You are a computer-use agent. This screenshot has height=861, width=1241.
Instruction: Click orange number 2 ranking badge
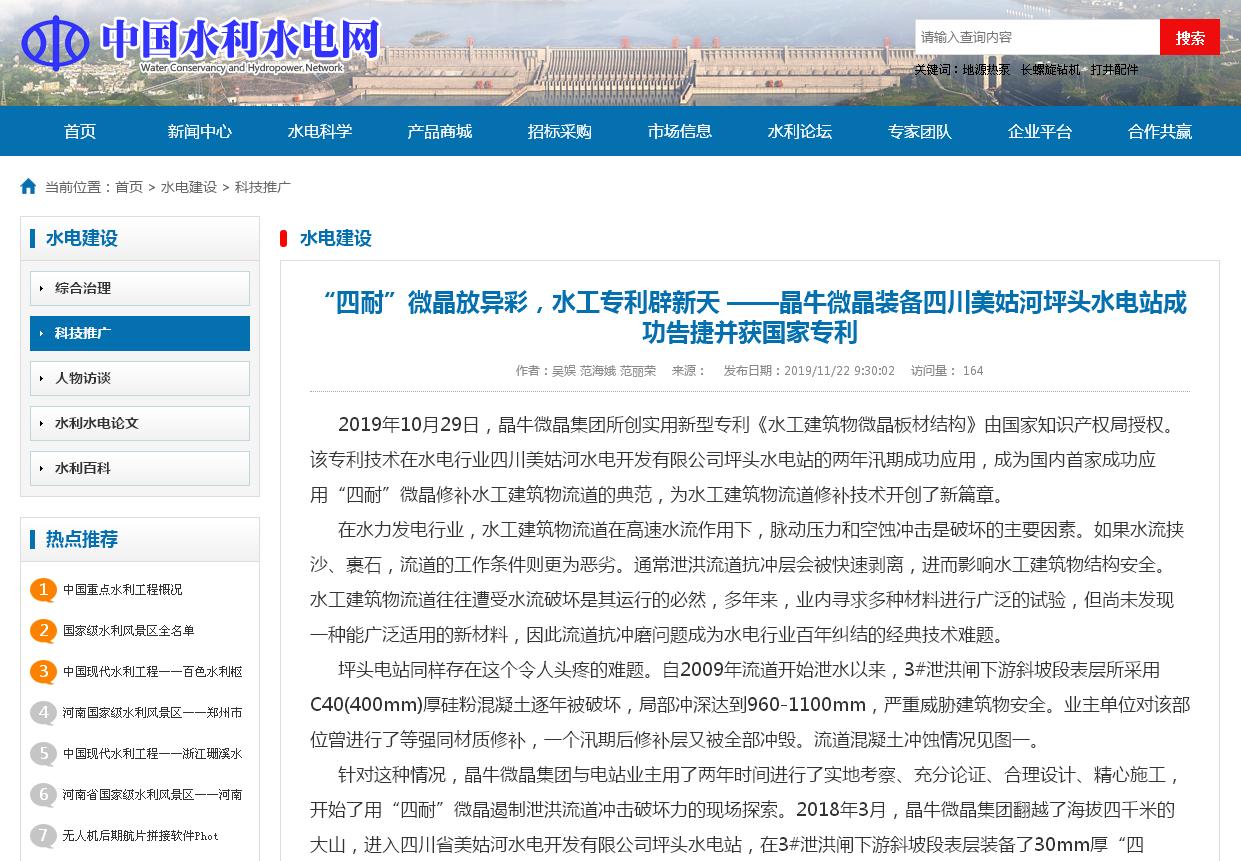point(43,631)
